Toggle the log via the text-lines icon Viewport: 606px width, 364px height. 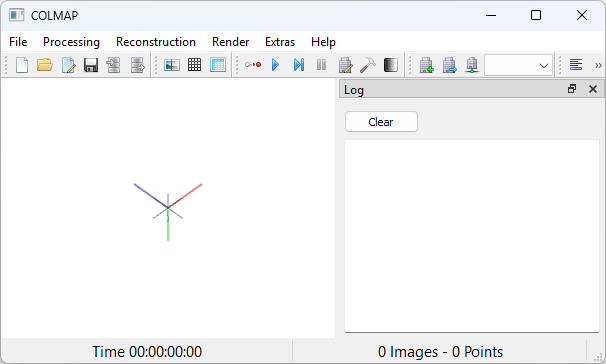point(576,65)
